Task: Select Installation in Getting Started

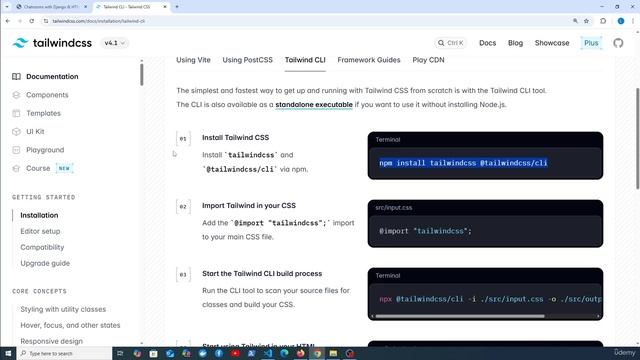Action: 39,215
